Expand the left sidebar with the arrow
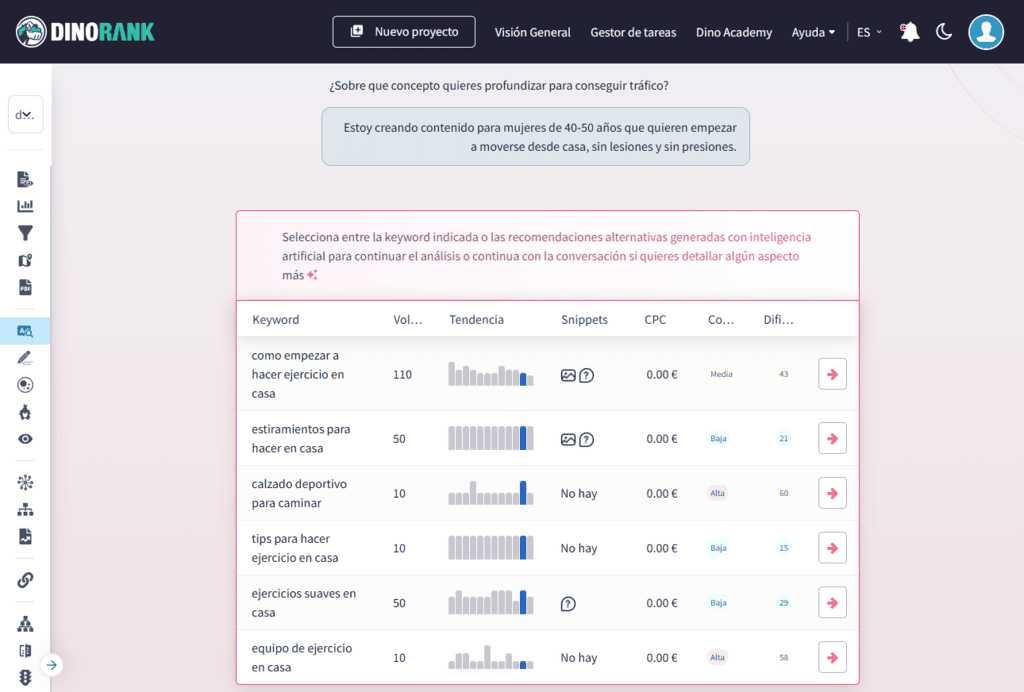Screen dimensions: 1024x692 [51, 664]
